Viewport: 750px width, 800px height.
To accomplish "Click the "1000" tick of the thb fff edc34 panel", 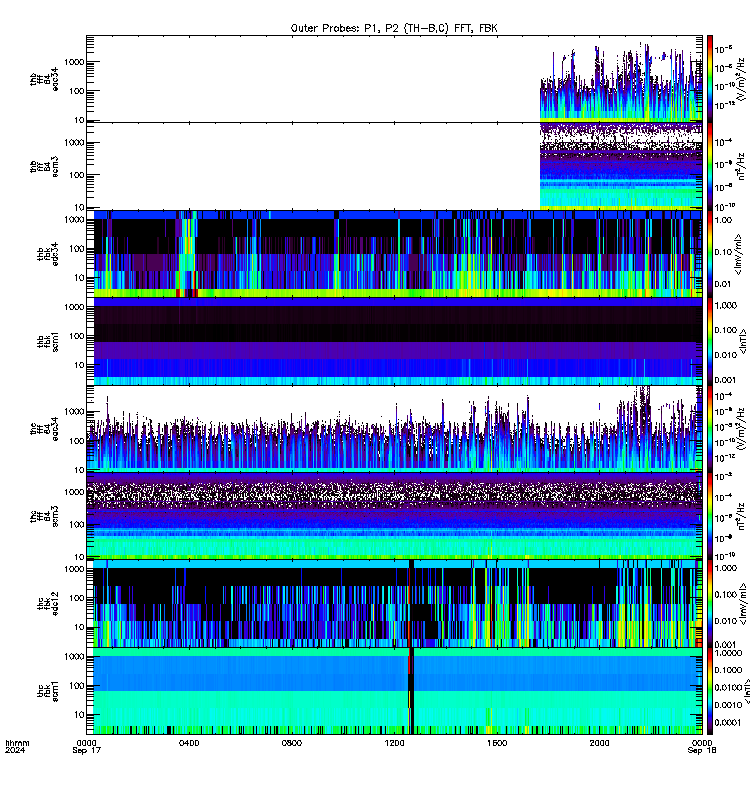I will (74, 62).
